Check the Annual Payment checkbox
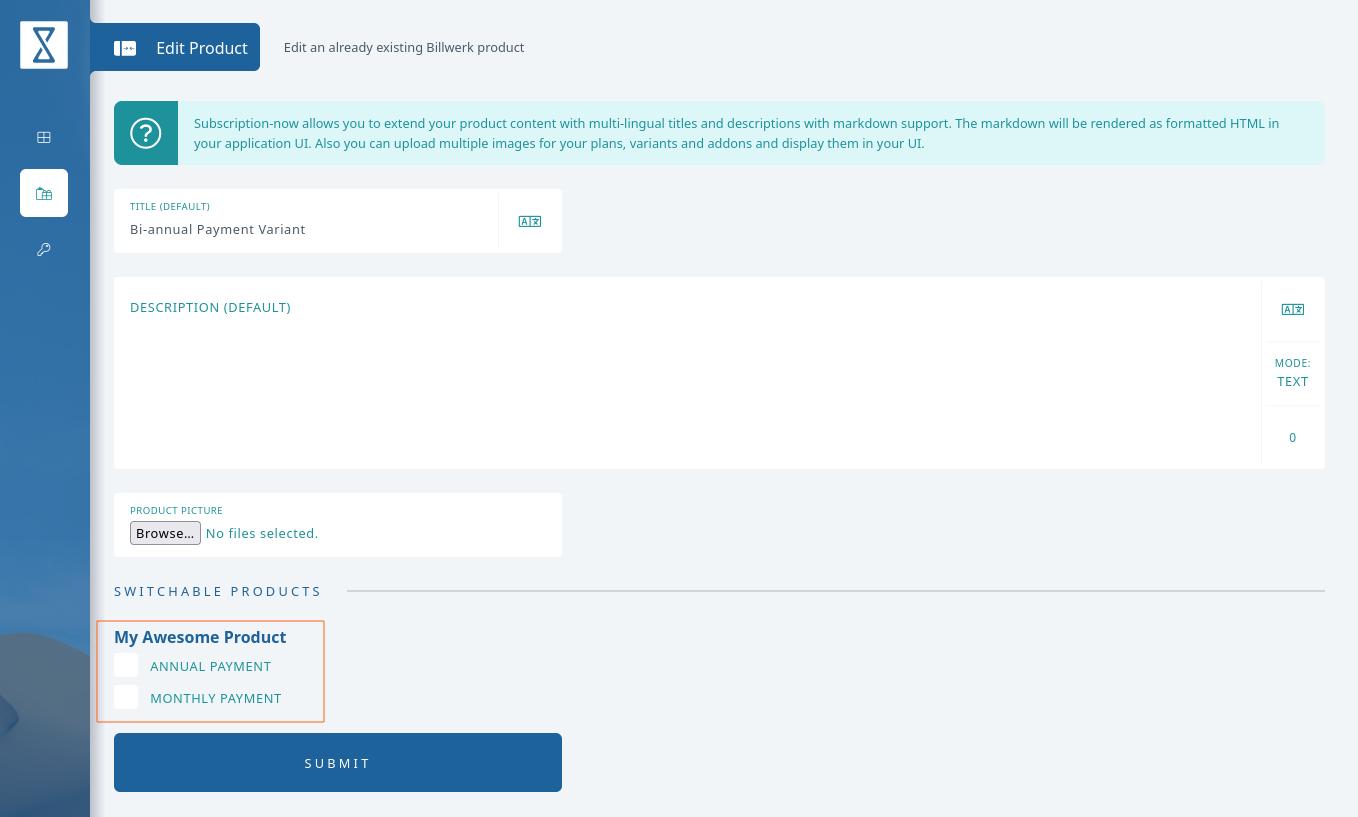 click(126, 665)
